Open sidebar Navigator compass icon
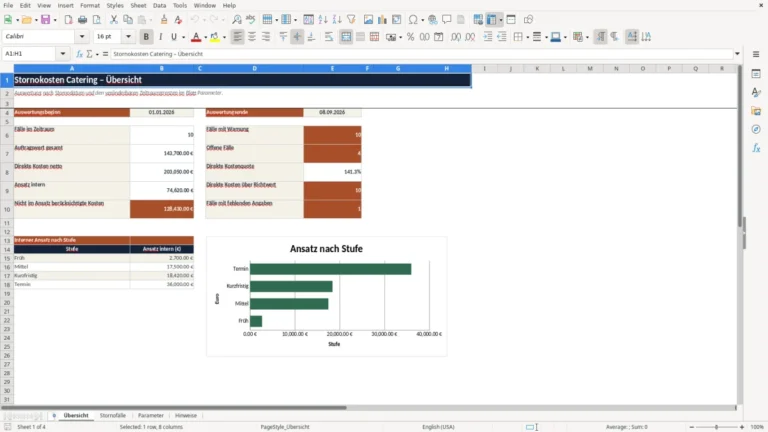This screenshot has height=432, width=768. coord(756,129)
